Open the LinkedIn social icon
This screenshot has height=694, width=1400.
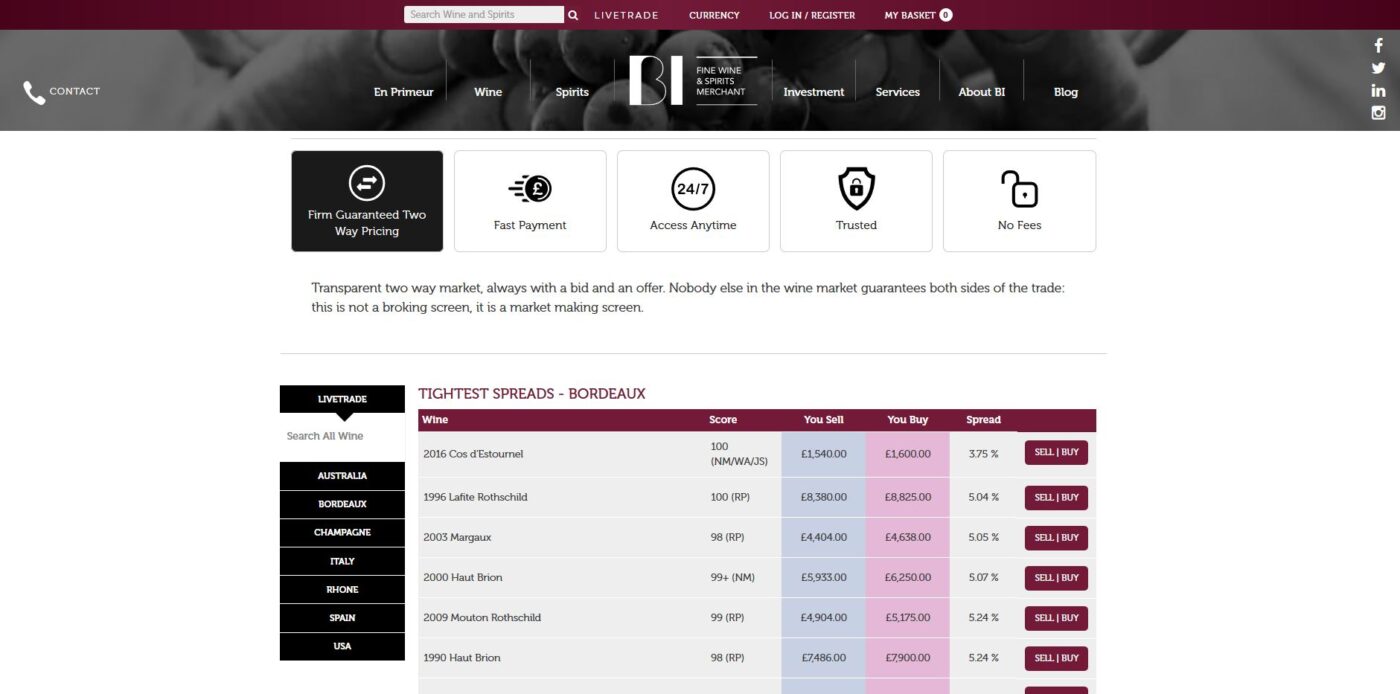pos(1378,90)
